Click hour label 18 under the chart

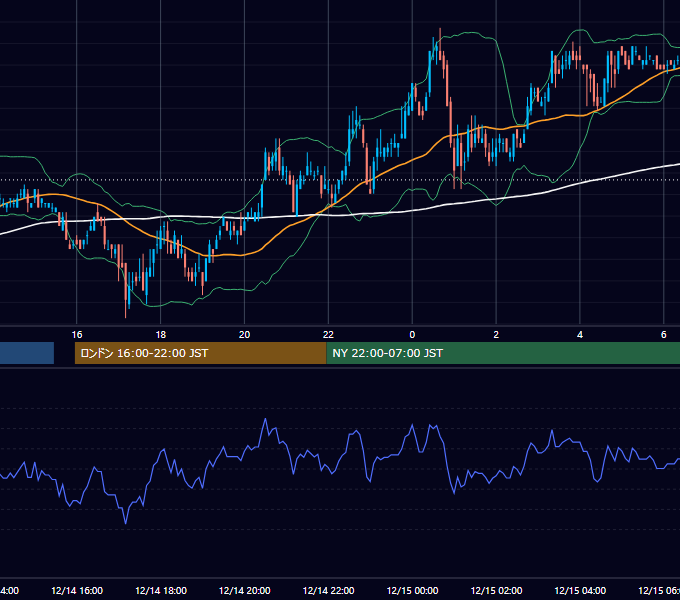tap(161, 335)
